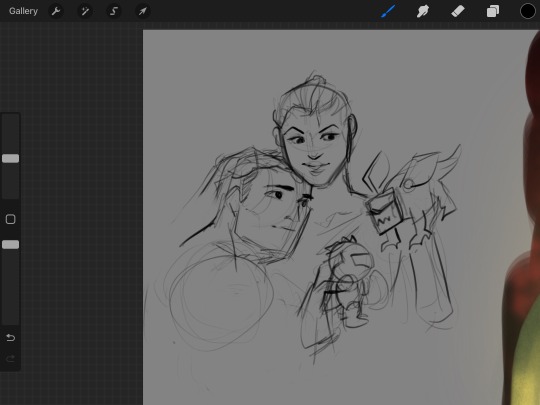This screenshot has width=540, height=405.
Task: Open the Actions wrench menu
Action: 56,11
